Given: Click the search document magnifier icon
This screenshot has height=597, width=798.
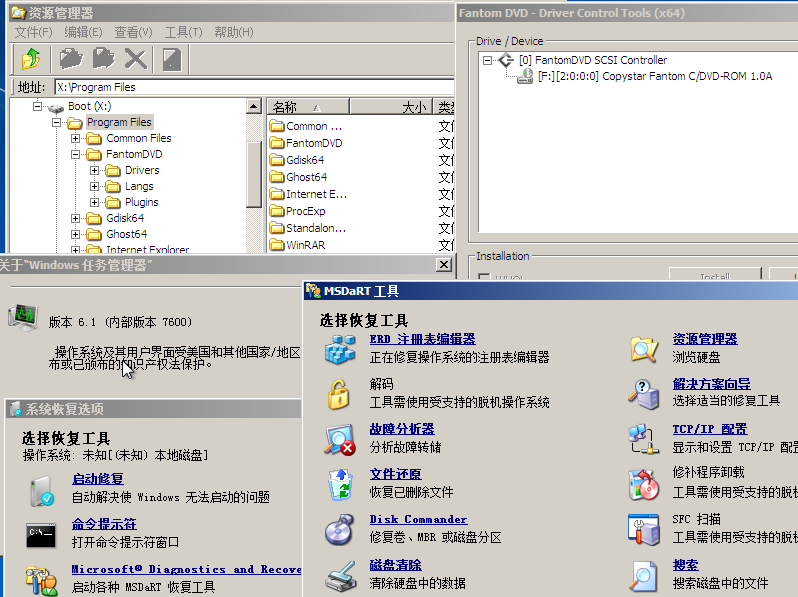Looking at the screenshot, I should (643, 576).
